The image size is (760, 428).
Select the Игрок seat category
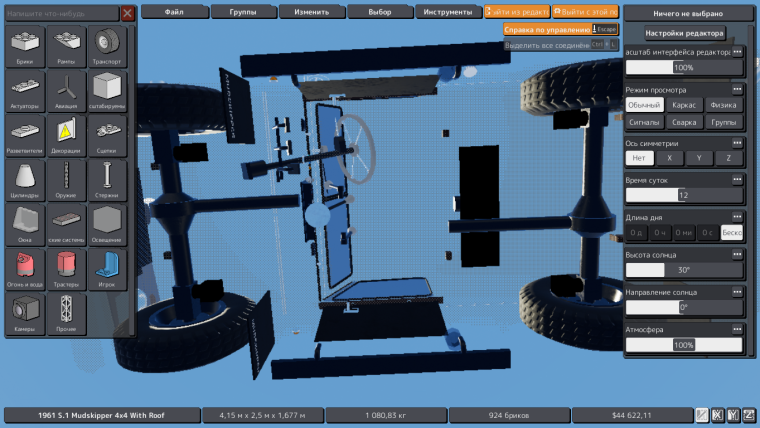click(107, 269)
